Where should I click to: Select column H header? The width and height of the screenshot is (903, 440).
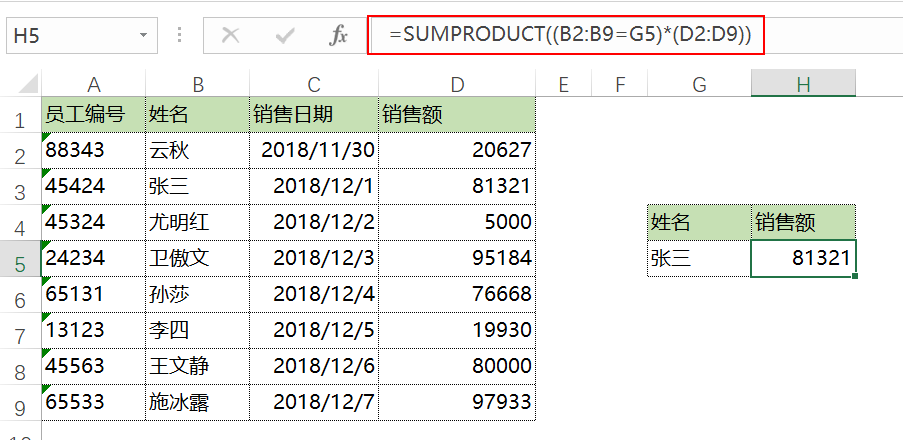coord(803,85)
